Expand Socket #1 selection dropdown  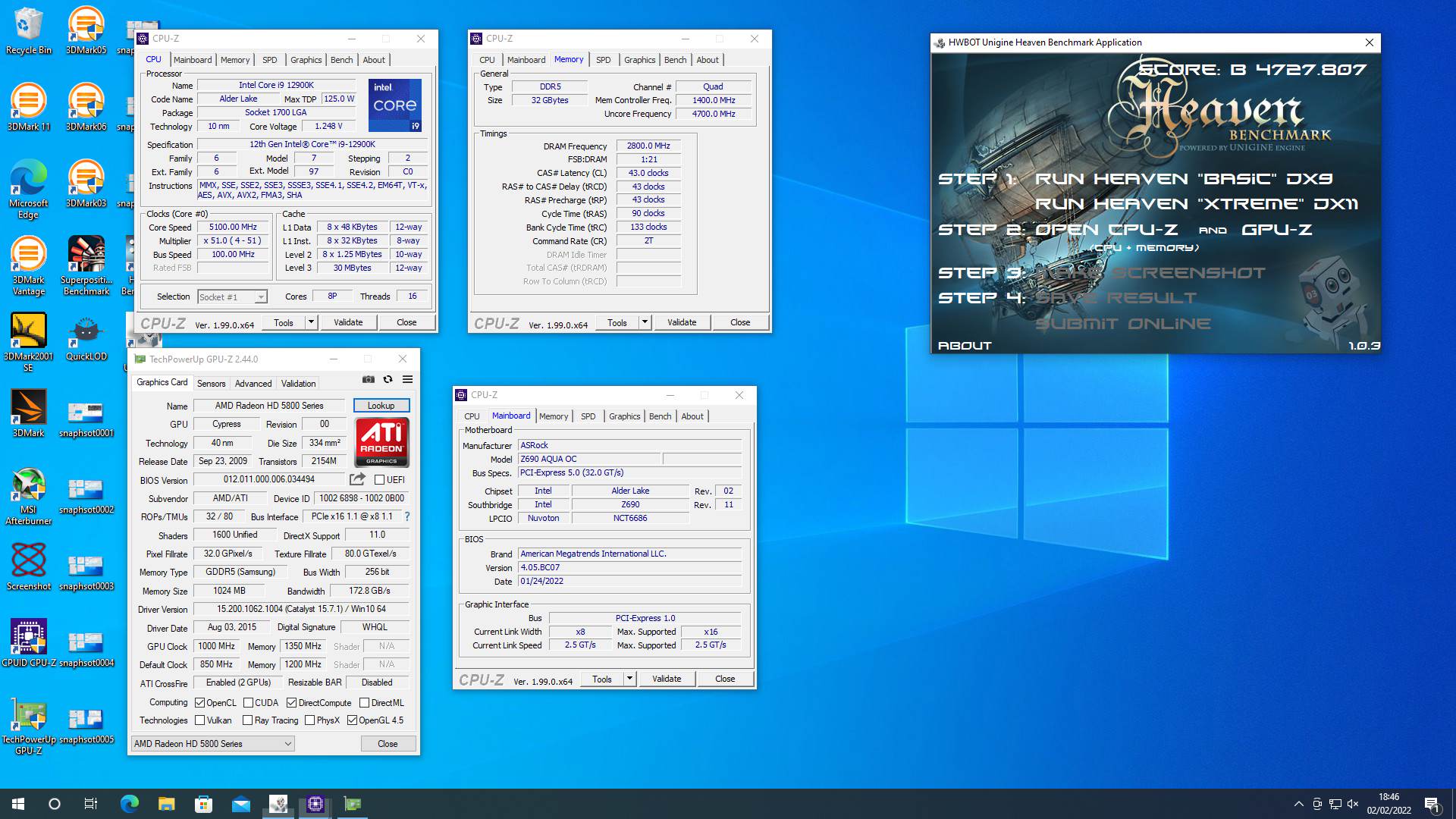click(x=260, y=297)
